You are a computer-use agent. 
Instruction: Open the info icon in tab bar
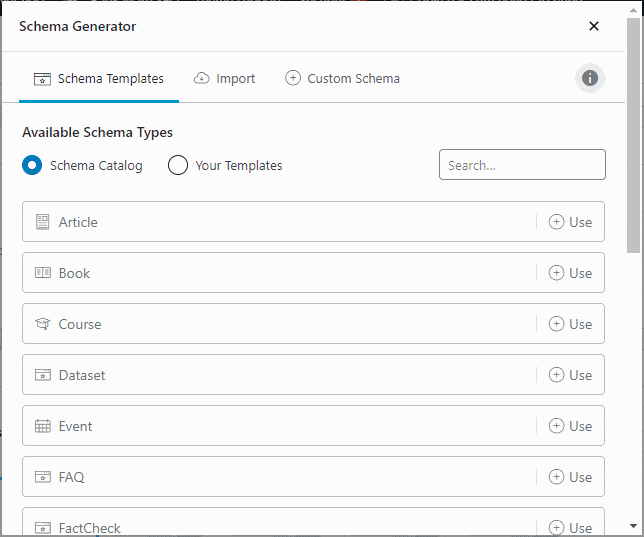pyautogui.click(x=590, y=78)
